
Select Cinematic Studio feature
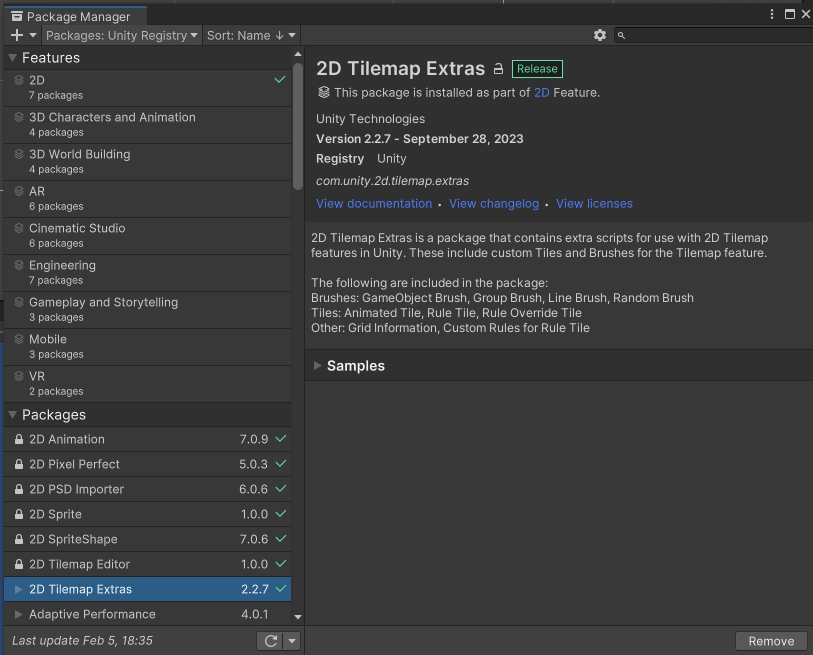(147, 236)
